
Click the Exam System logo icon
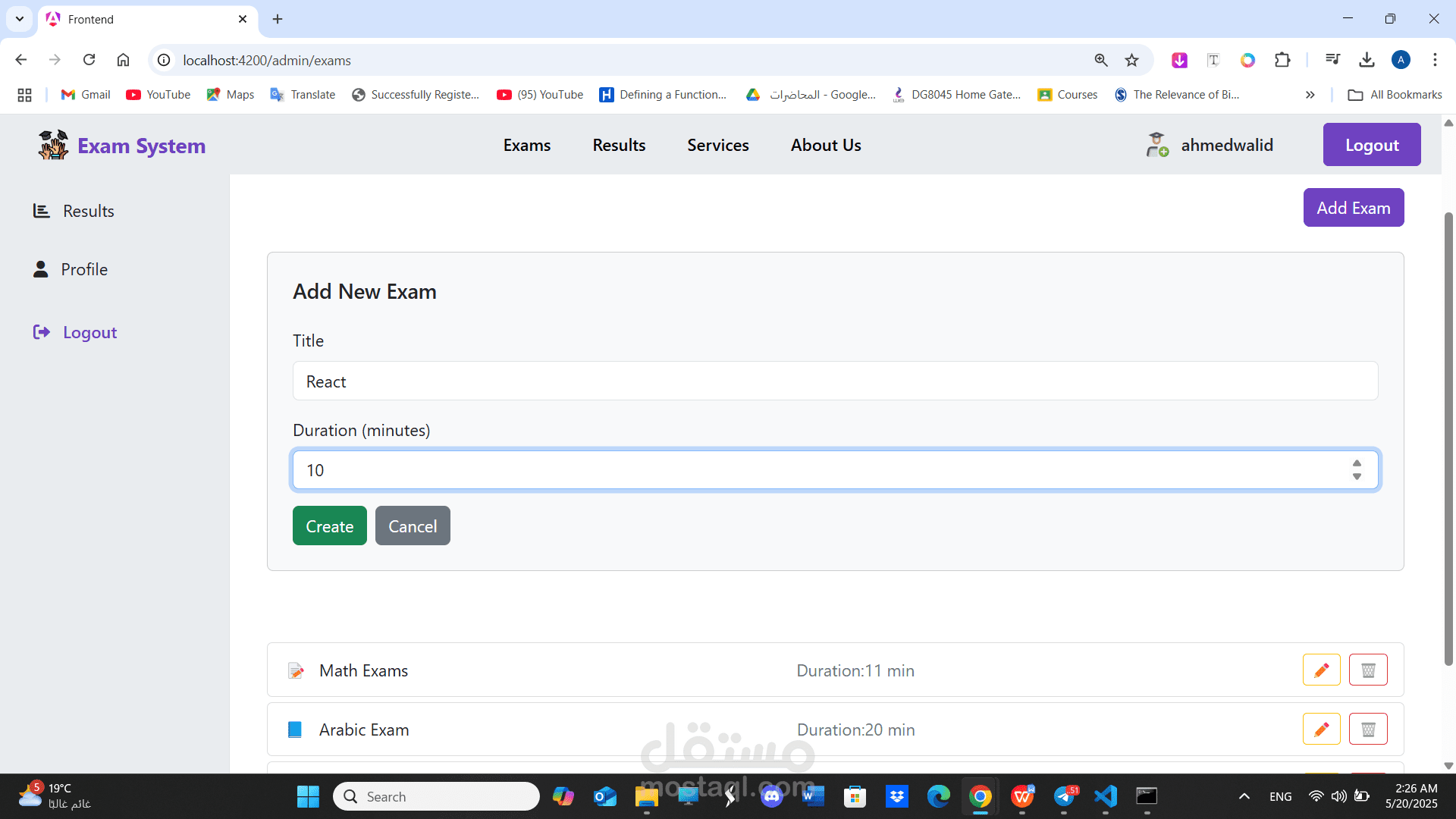coord(53,145)
